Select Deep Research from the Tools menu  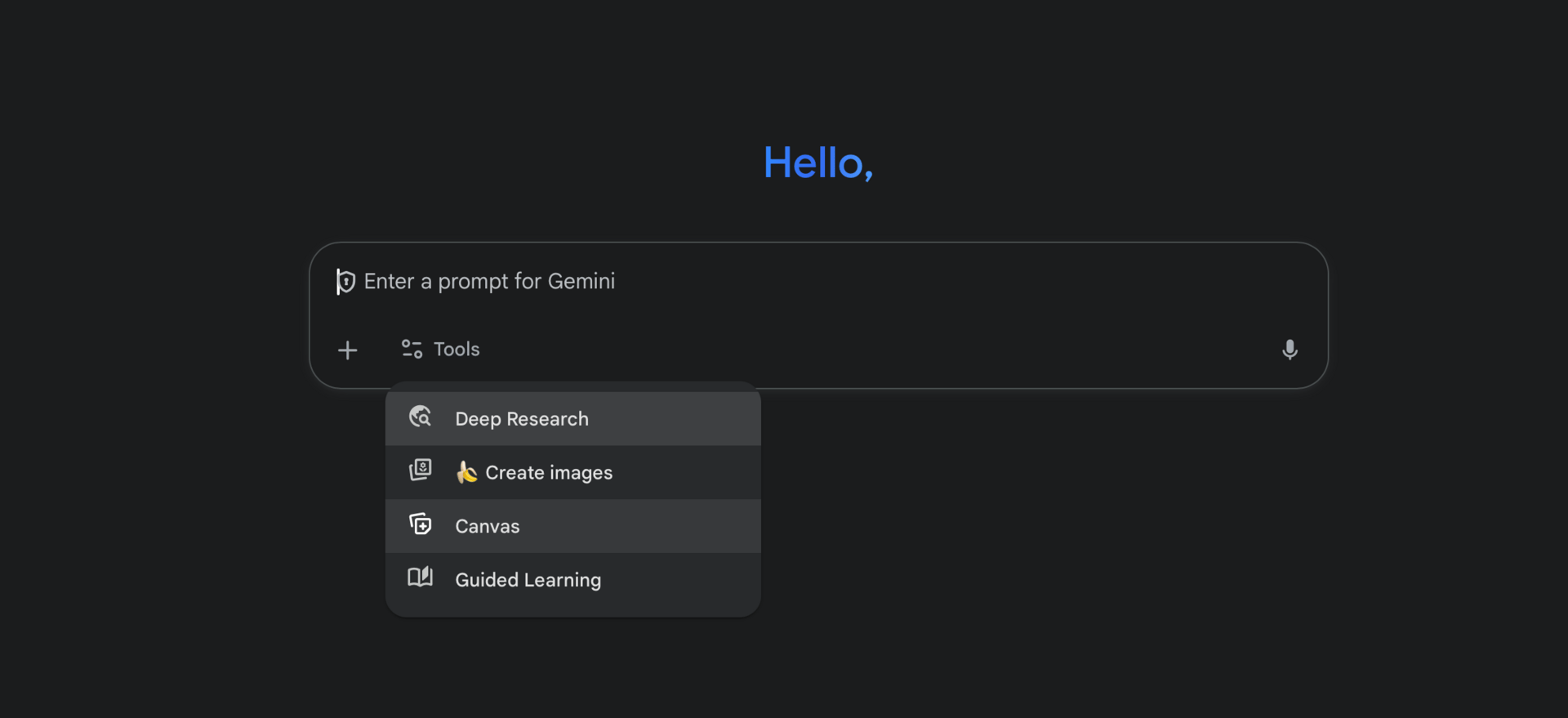(573, 419)
